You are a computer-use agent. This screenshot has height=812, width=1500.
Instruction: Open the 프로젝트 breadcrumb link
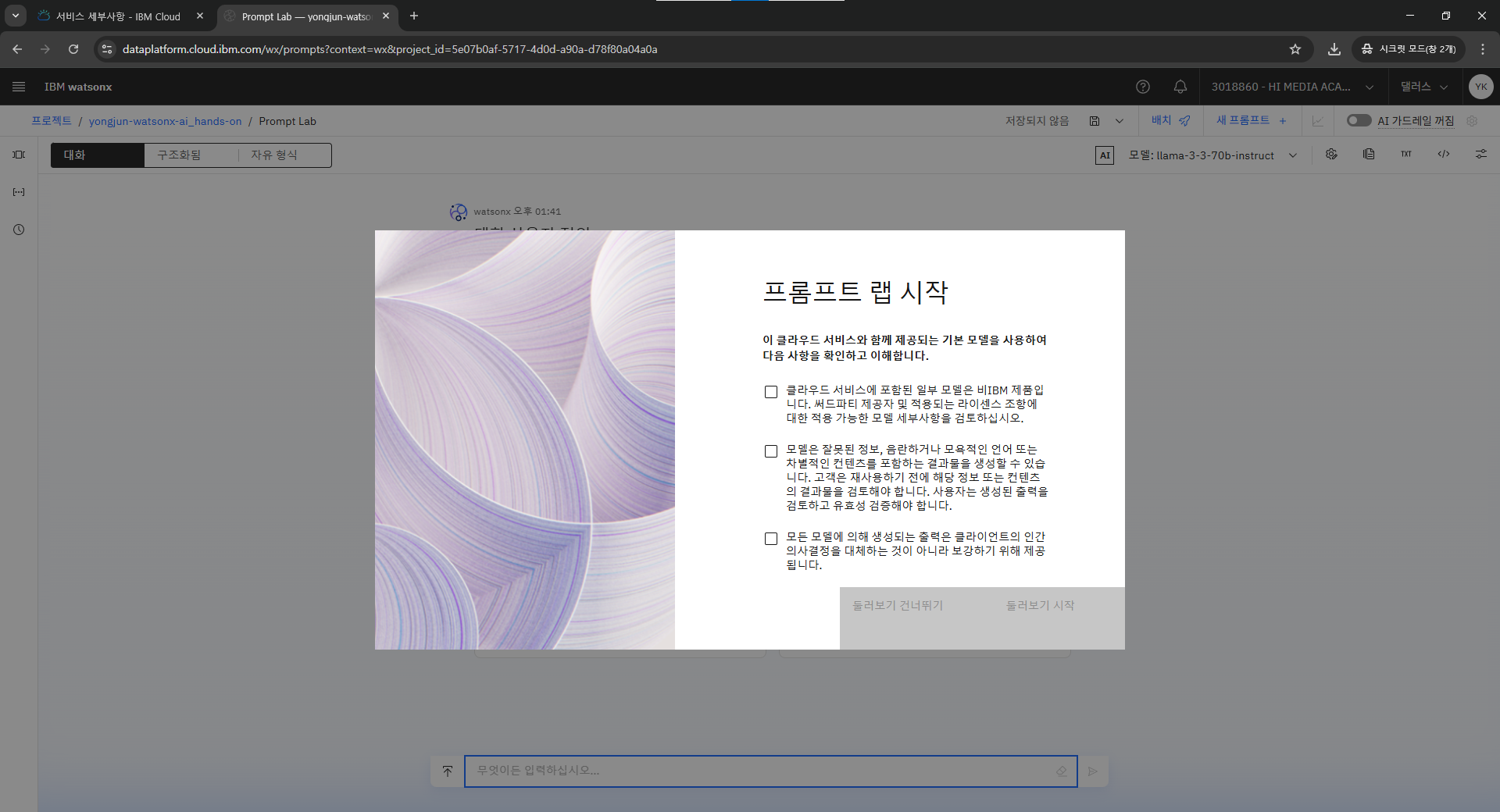[52, 121]
